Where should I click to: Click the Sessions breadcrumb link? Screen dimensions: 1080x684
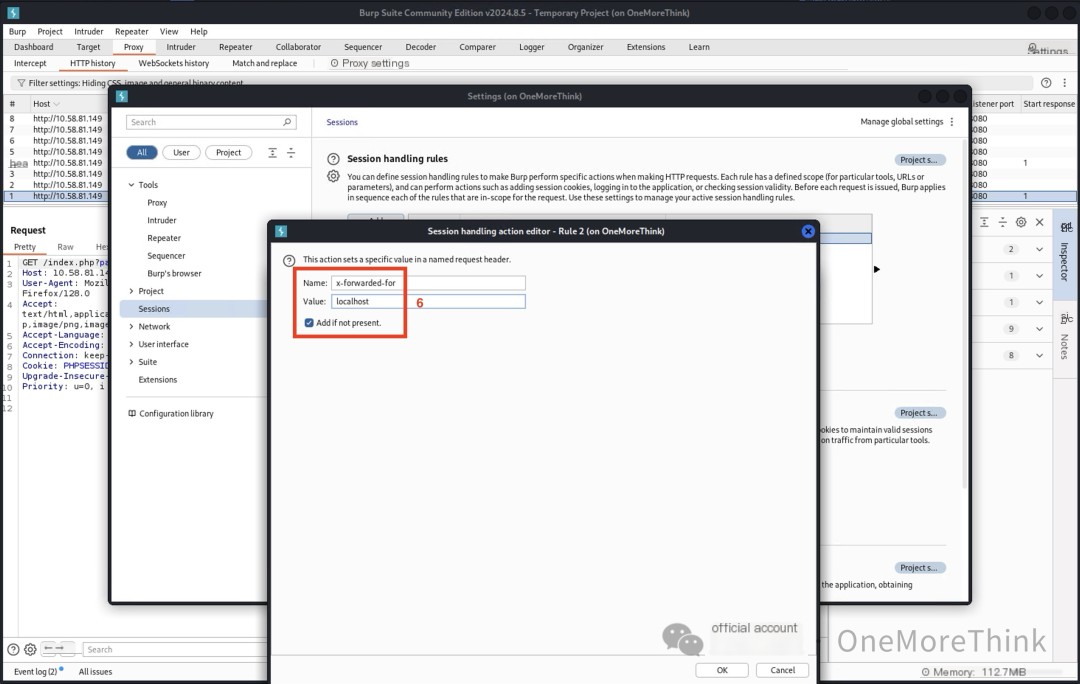coord(342,122)
